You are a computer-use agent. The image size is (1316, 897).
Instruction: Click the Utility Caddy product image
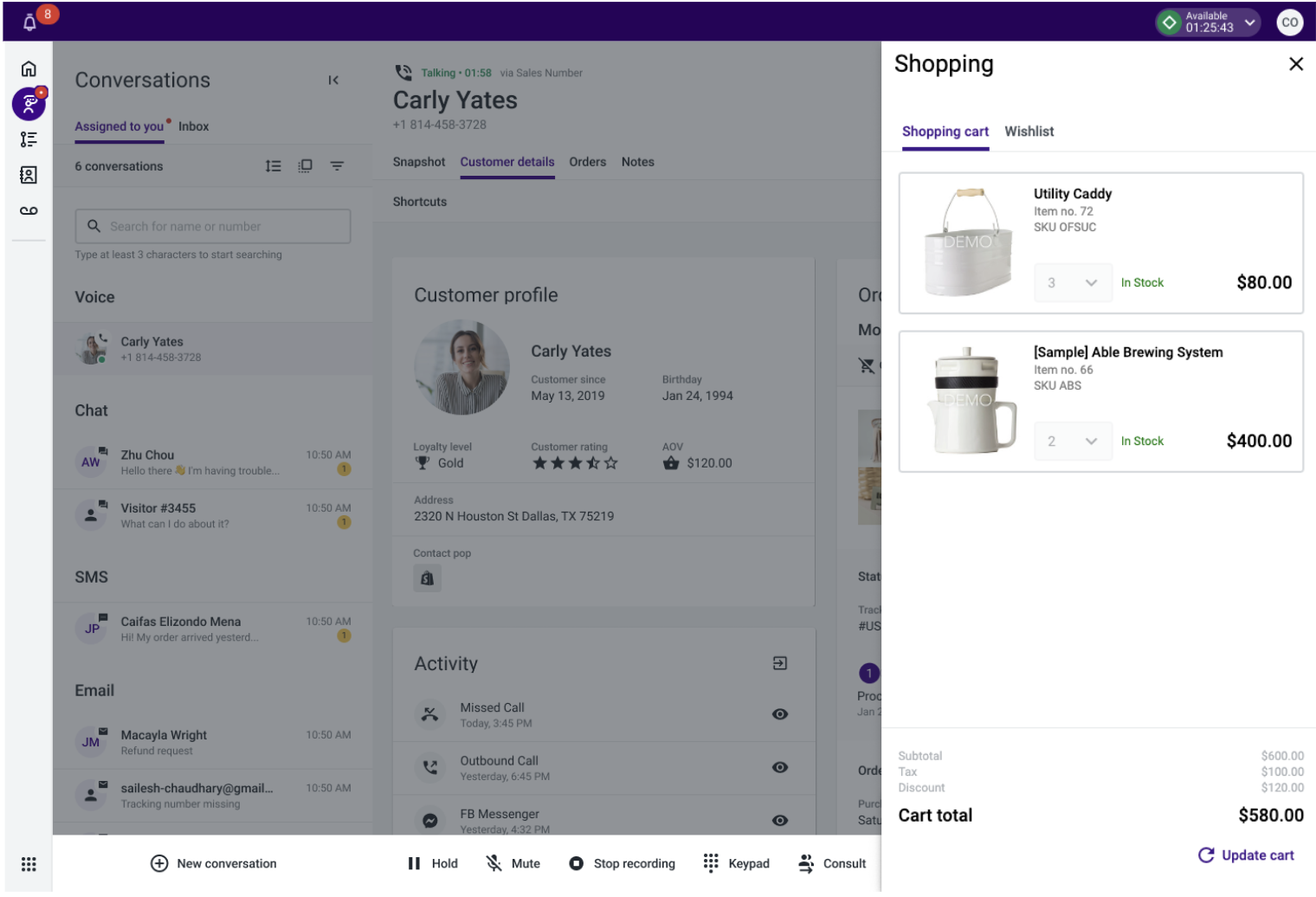click(968, 242)
